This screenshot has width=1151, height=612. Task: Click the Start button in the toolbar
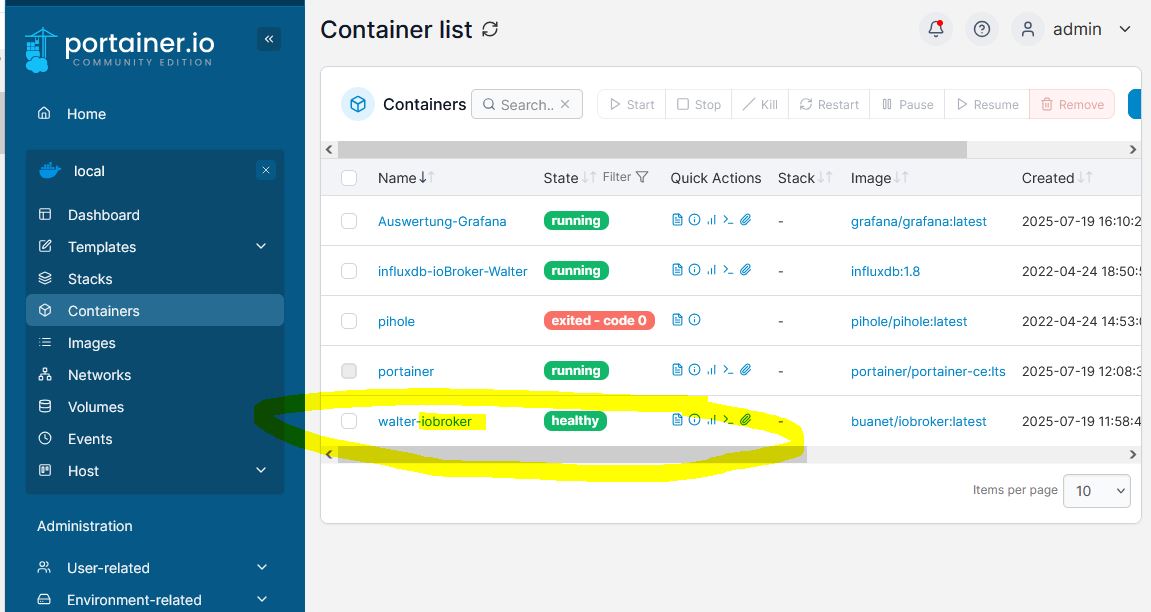pos(631,104)
